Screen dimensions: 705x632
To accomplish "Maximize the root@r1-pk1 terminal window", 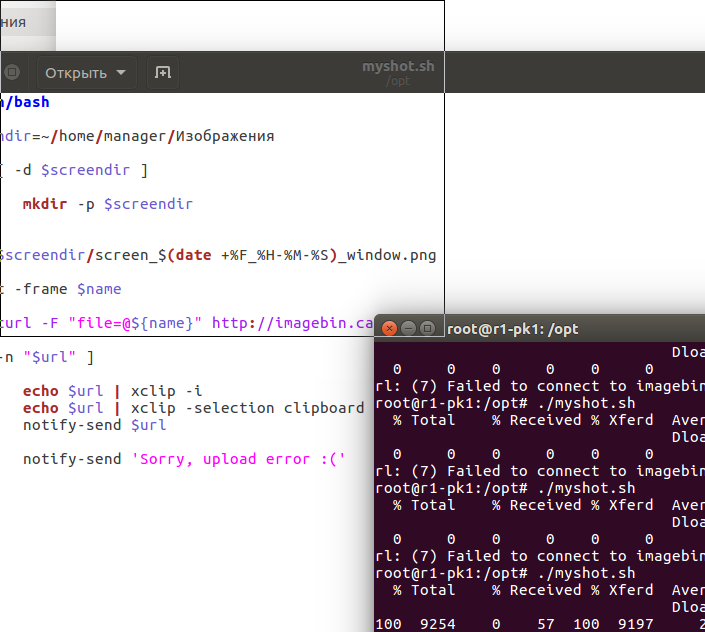I will (x=427, y=329).
